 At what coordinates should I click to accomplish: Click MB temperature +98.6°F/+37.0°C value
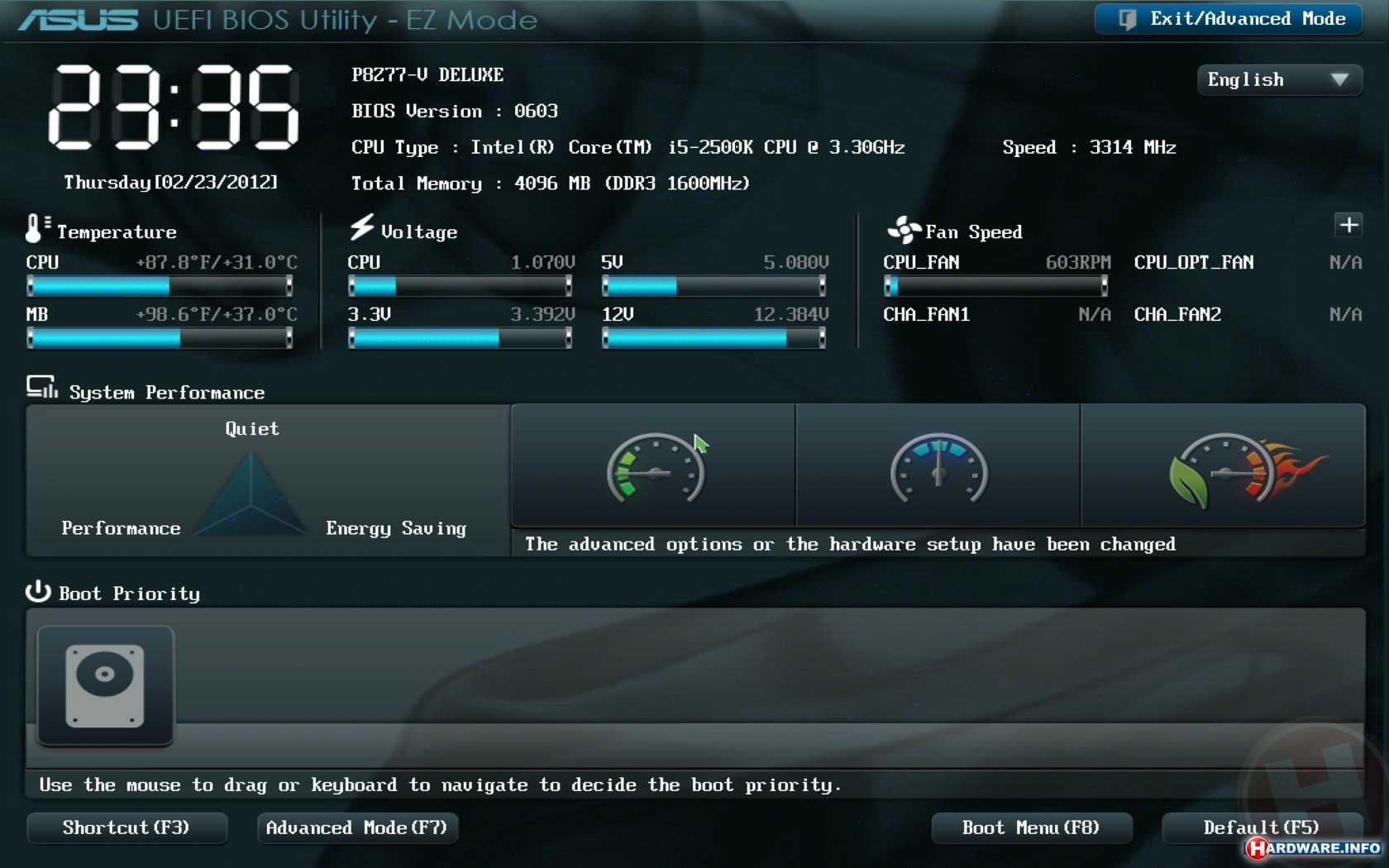coord(216,314)
